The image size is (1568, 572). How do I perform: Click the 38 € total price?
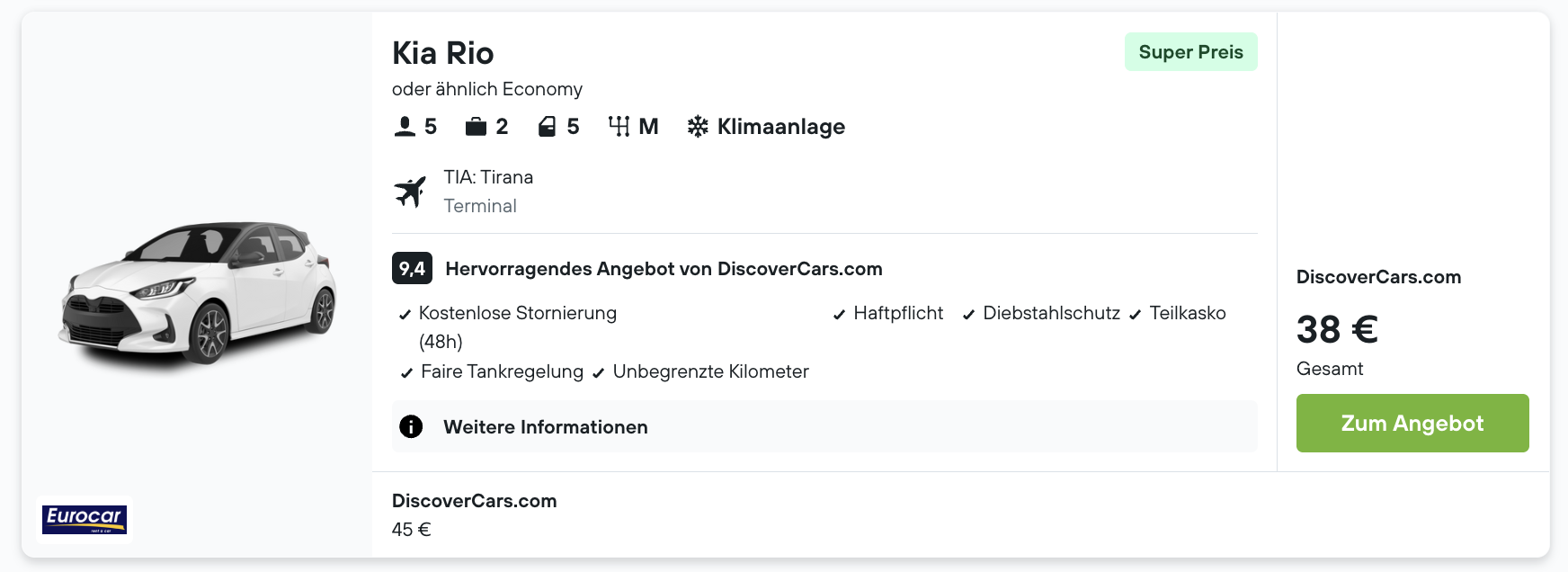point(1336,329)
